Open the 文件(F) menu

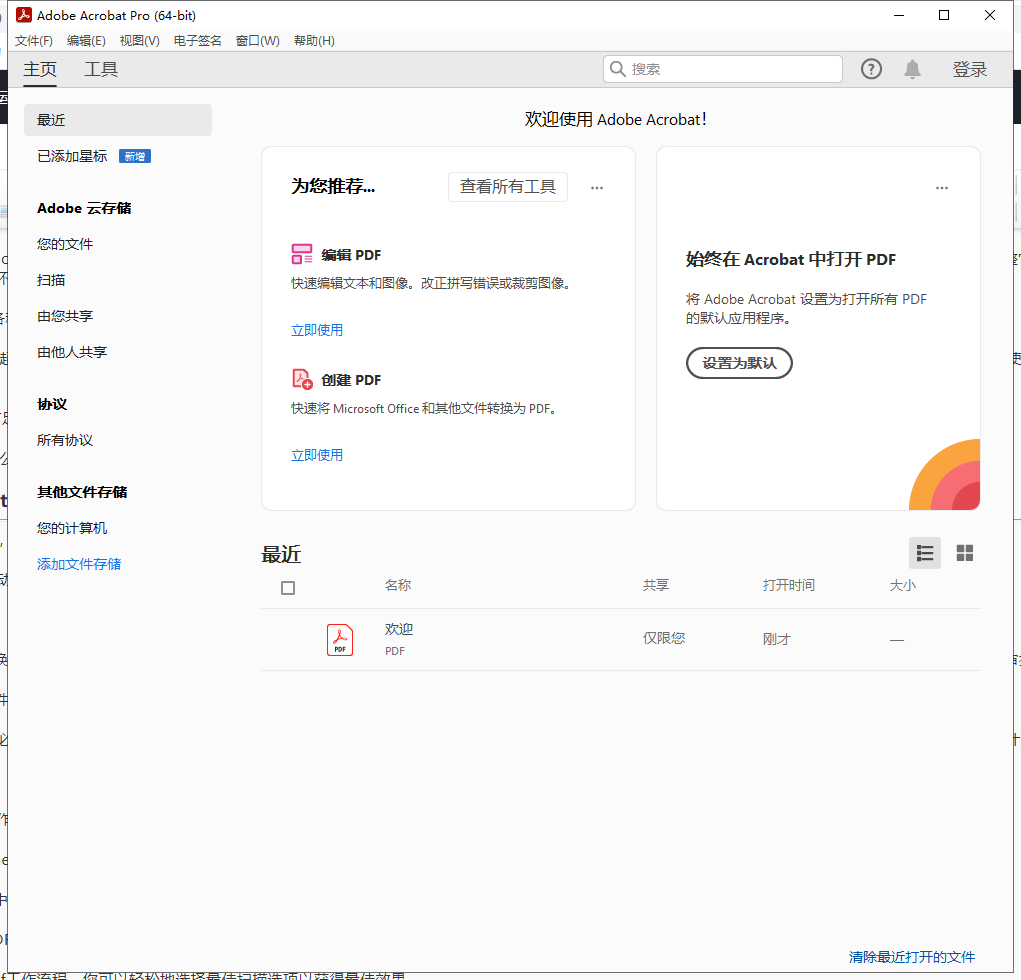pyautogui.click(x=33, y=40)
